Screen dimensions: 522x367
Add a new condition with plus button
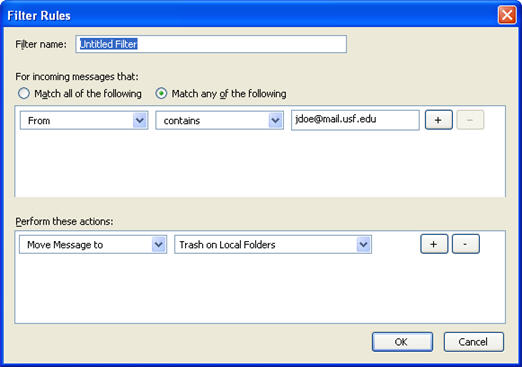click(439, 120)
